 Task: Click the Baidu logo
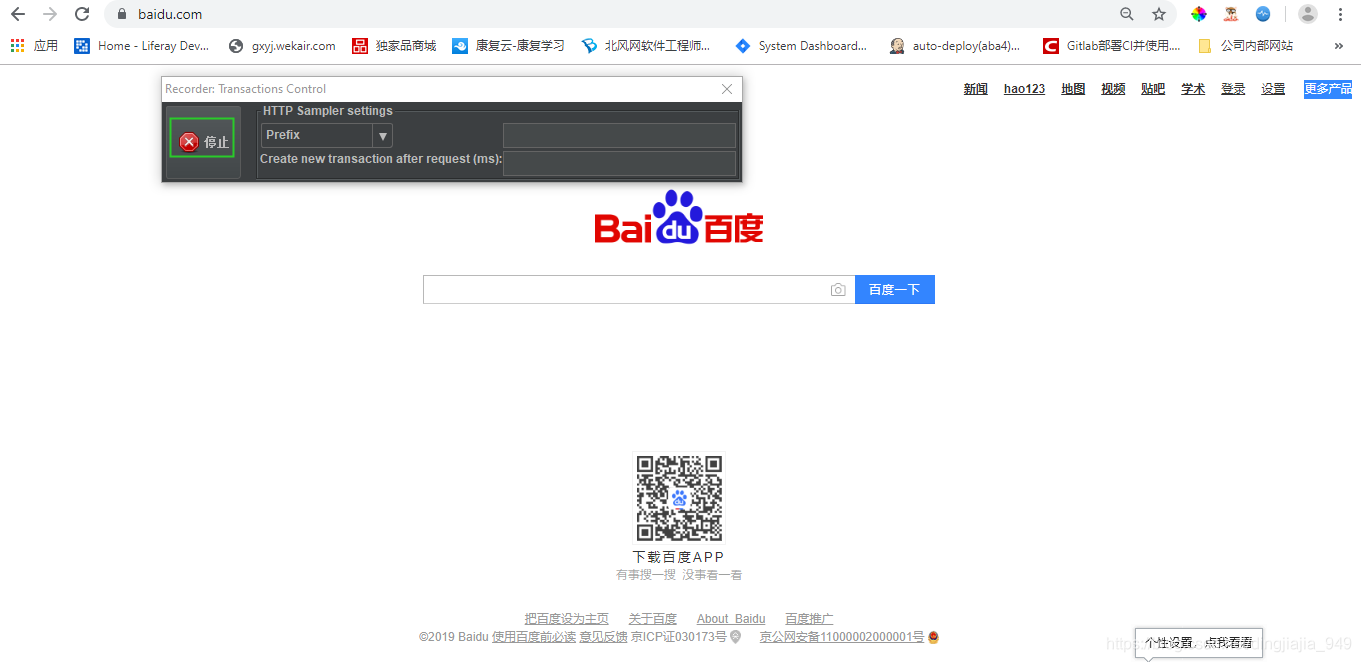(679, 217)
